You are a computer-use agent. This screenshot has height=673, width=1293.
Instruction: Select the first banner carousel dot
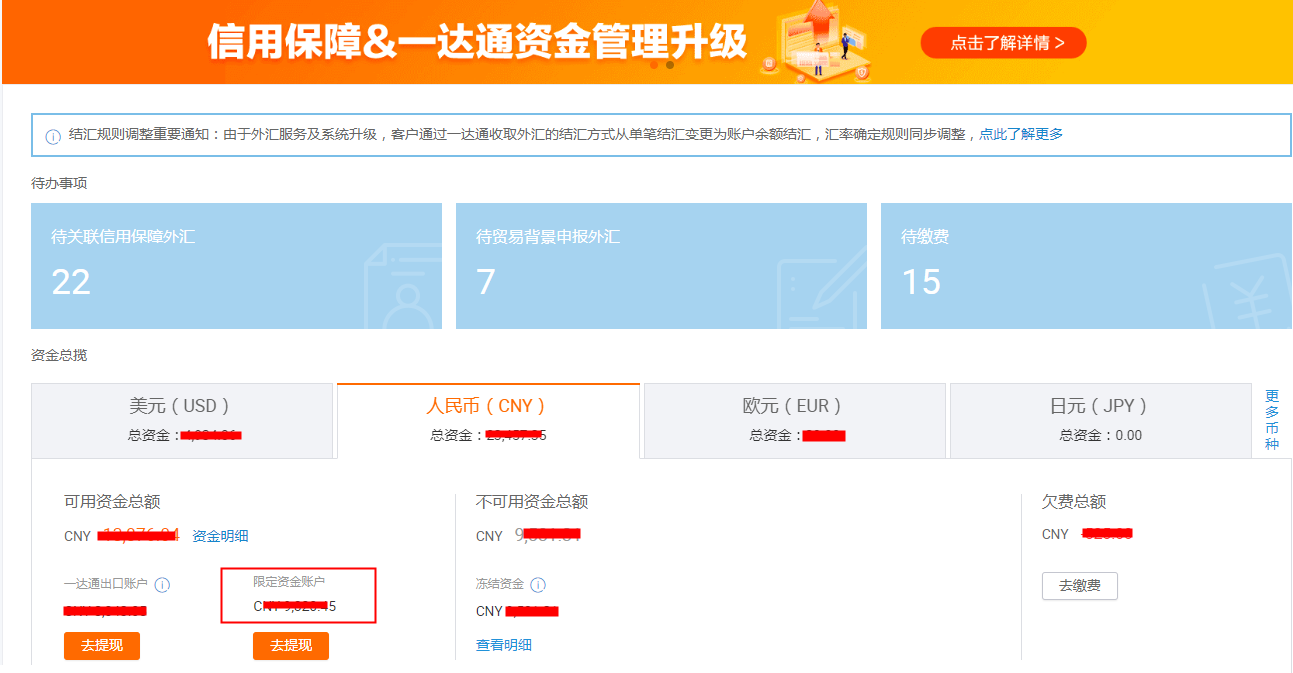point(655,65)
